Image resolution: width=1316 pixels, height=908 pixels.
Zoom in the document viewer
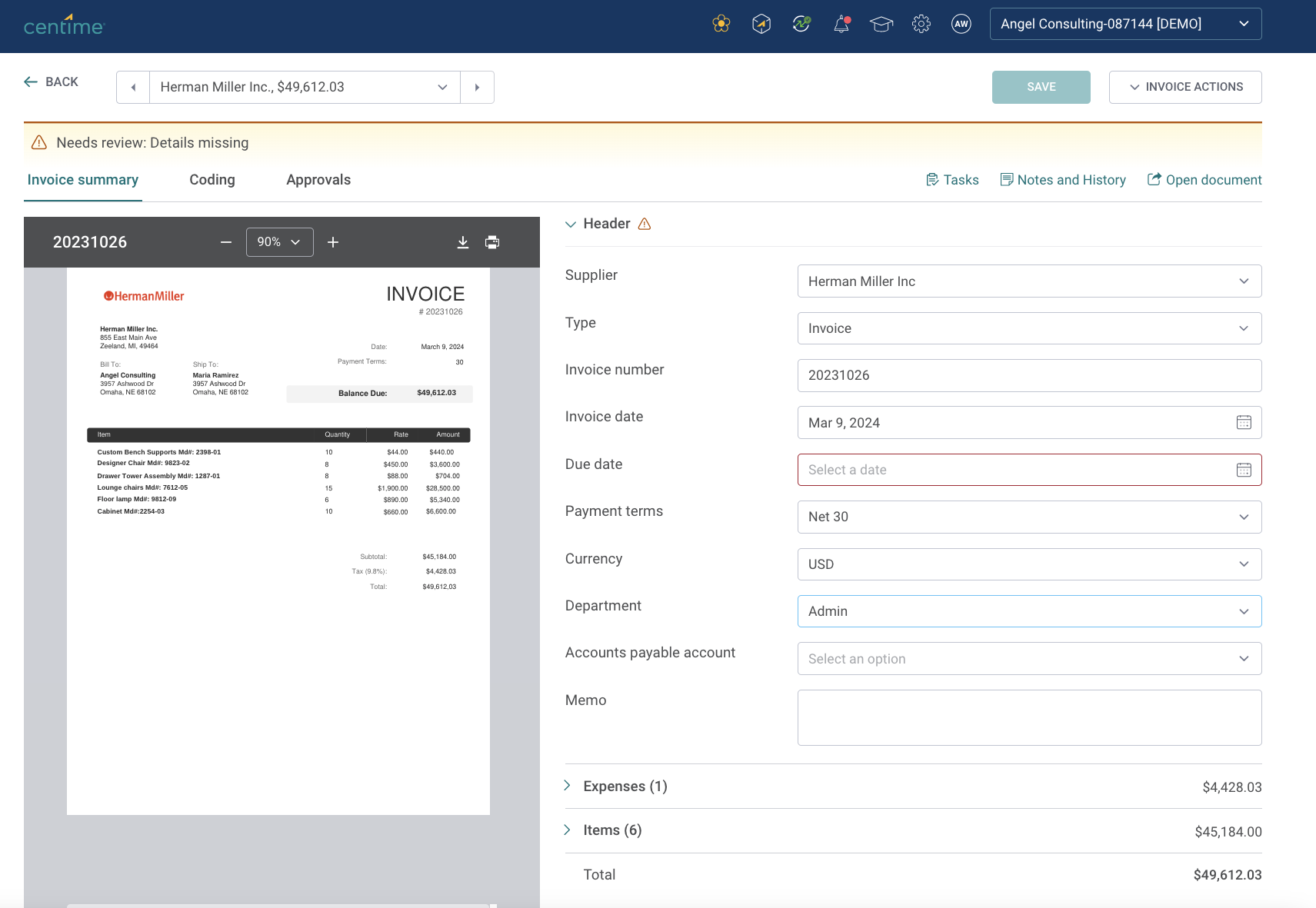[x=333, y=242]
